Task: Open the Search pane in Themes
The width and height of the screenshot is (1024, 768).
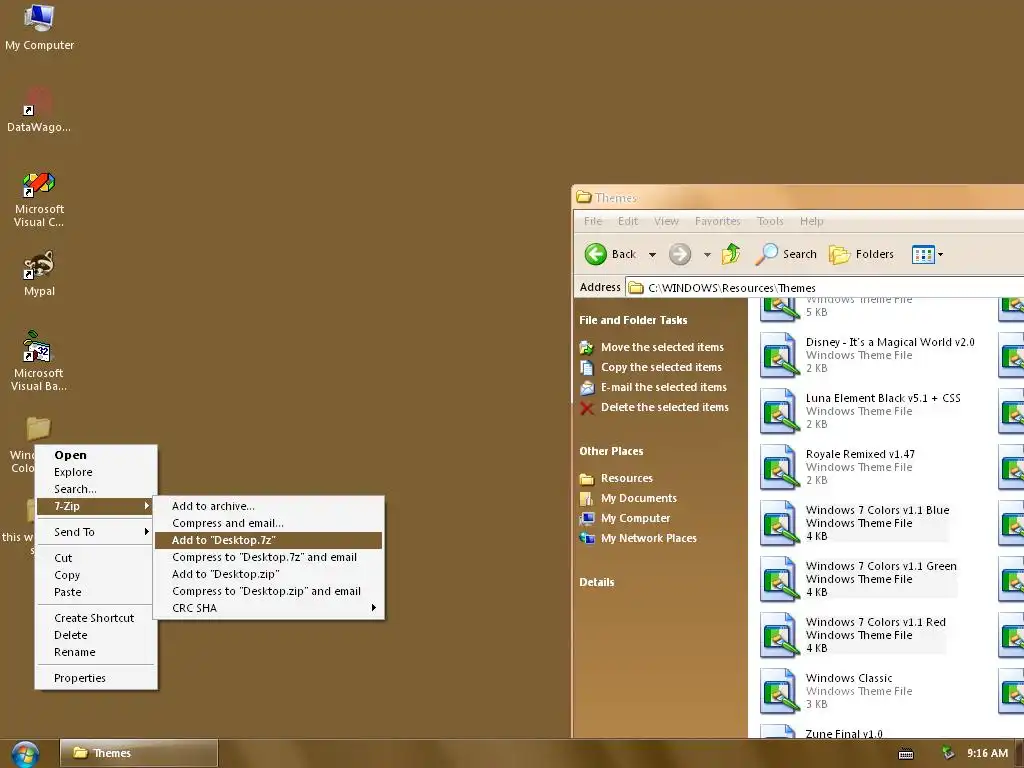Action: click(x=786, y=254)
